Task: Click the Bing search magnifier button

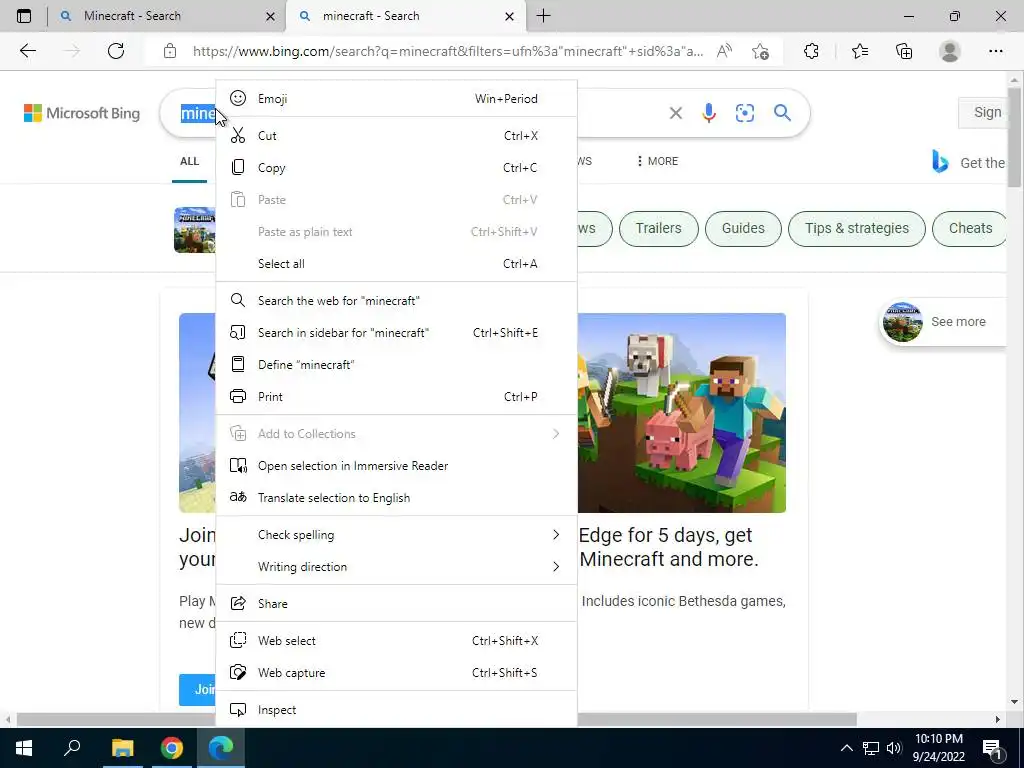Action: [782, 113]
